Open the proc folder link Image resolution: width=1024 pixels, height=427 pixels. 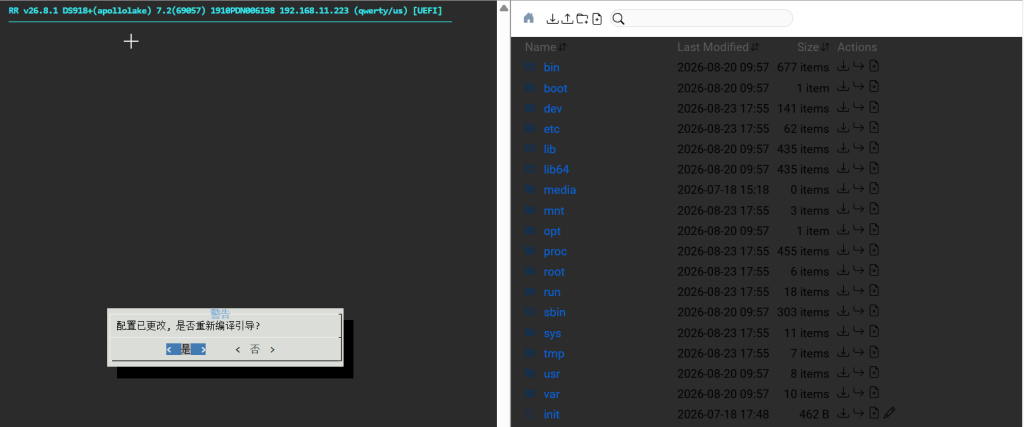[x=555, y=251]
